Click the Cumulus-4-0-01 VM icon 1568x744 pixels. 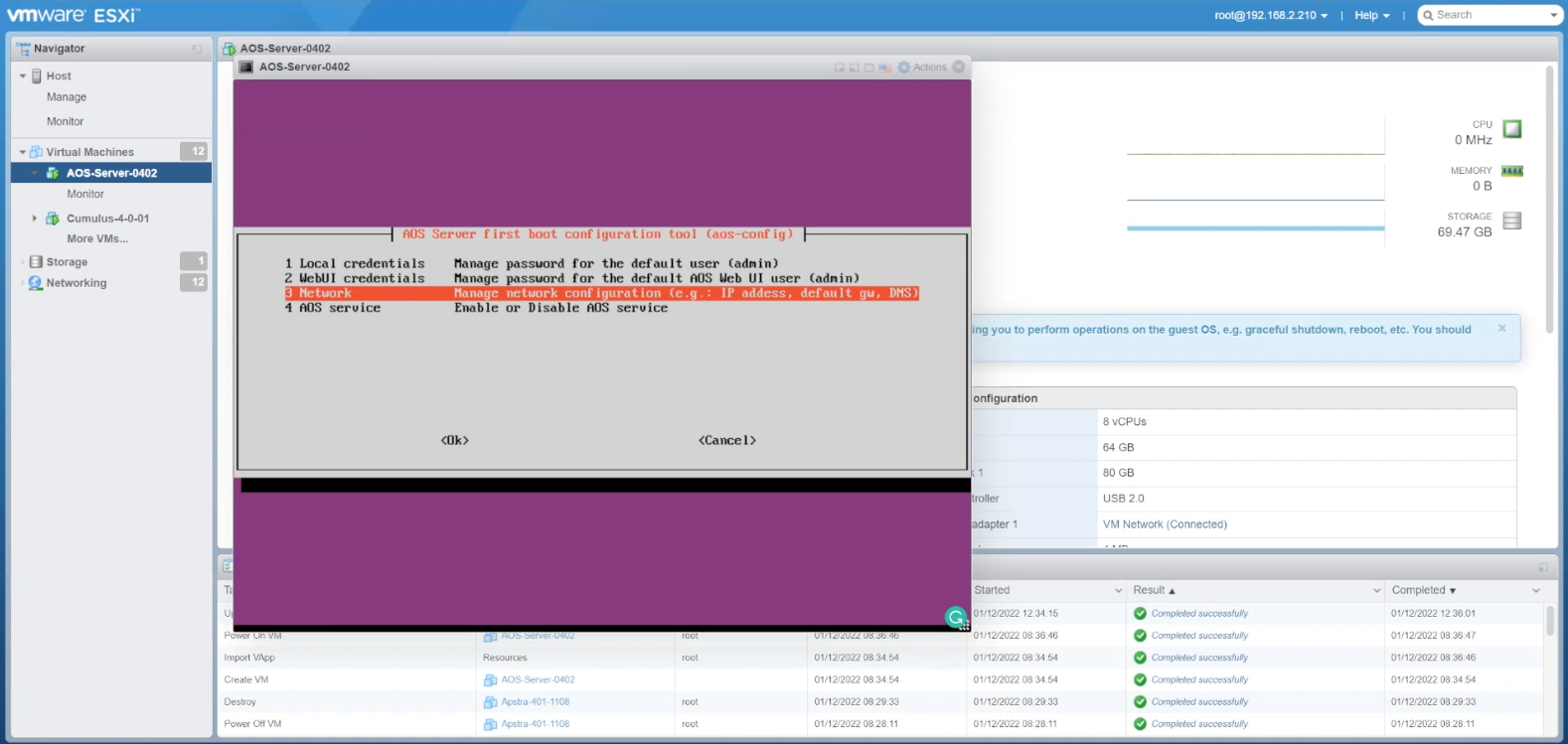[53, 219]
